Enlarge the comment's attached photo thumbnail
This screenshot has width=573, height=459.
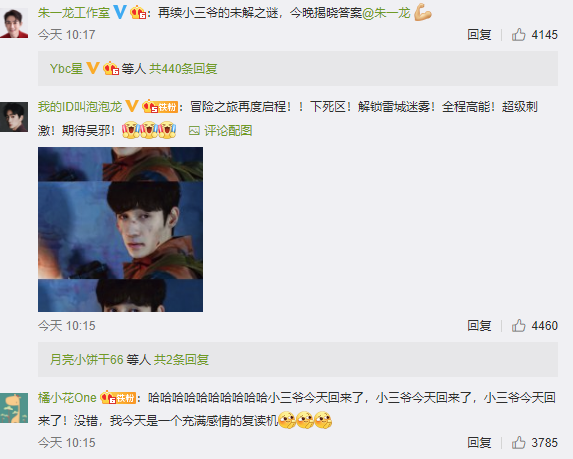point(120,230)
